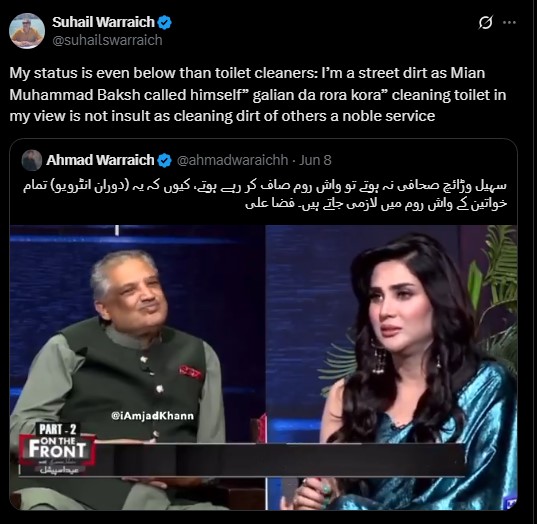Click the Grok slashed-circle icon
This screenshot has width=537, height=524.
485,23
